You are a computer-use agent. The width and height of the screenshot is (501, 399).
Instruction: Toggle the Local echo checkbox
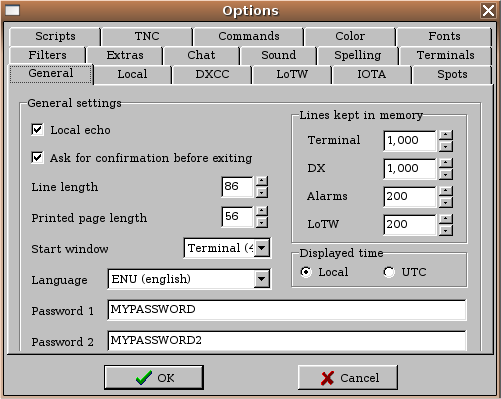point(37,129)
